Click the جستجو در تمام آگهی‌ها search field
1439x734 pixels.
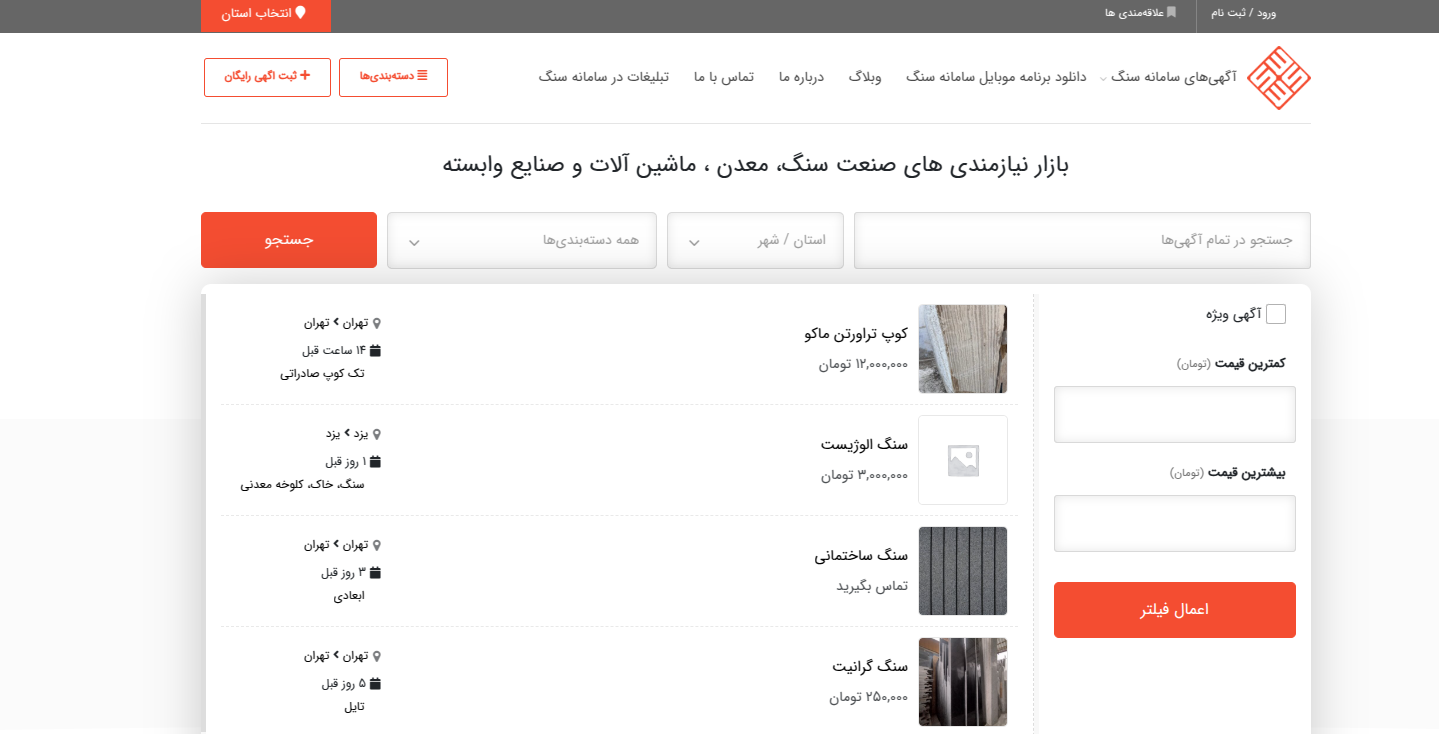coord(1081,241)
